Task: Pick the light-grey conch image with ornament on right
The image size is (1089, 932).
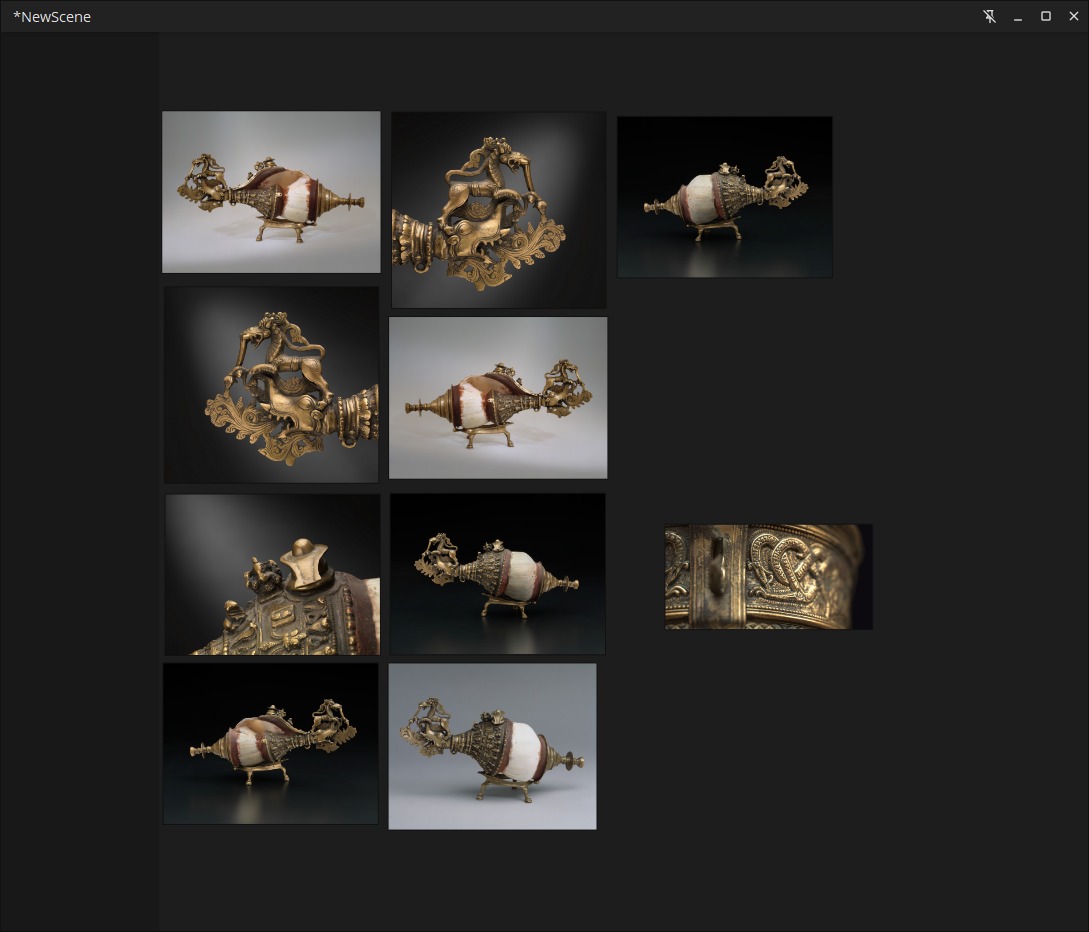Action: (x=498, y=398)
